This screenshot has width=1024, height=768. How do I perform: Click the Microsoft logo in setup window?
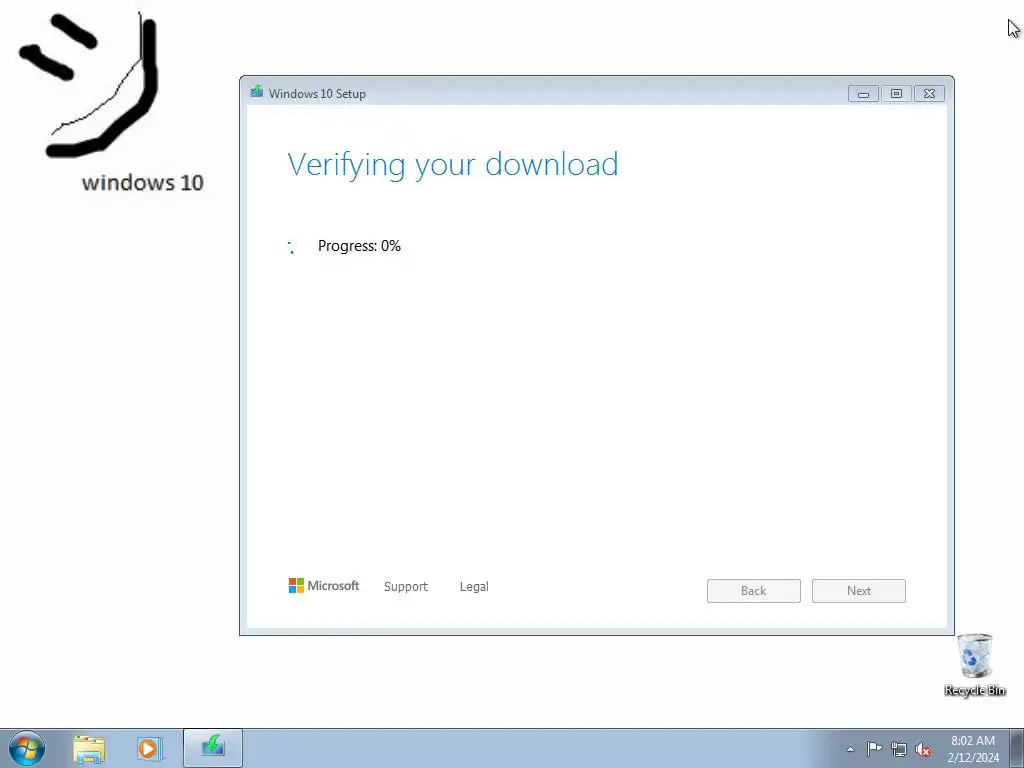tap(324, 586)
